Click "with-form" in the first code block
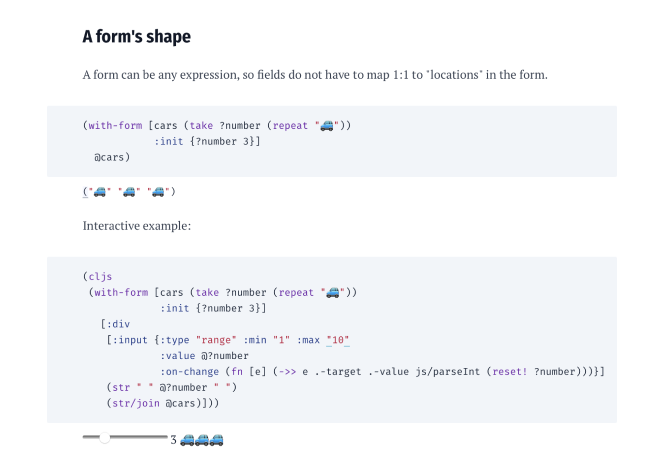660x468 pixels. point(114,126)
